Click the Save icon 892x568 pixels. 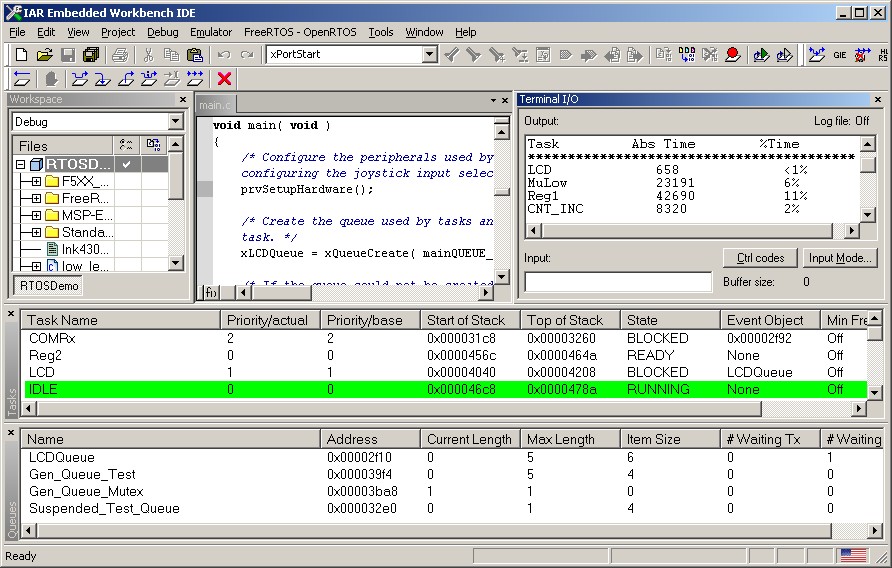68,55
